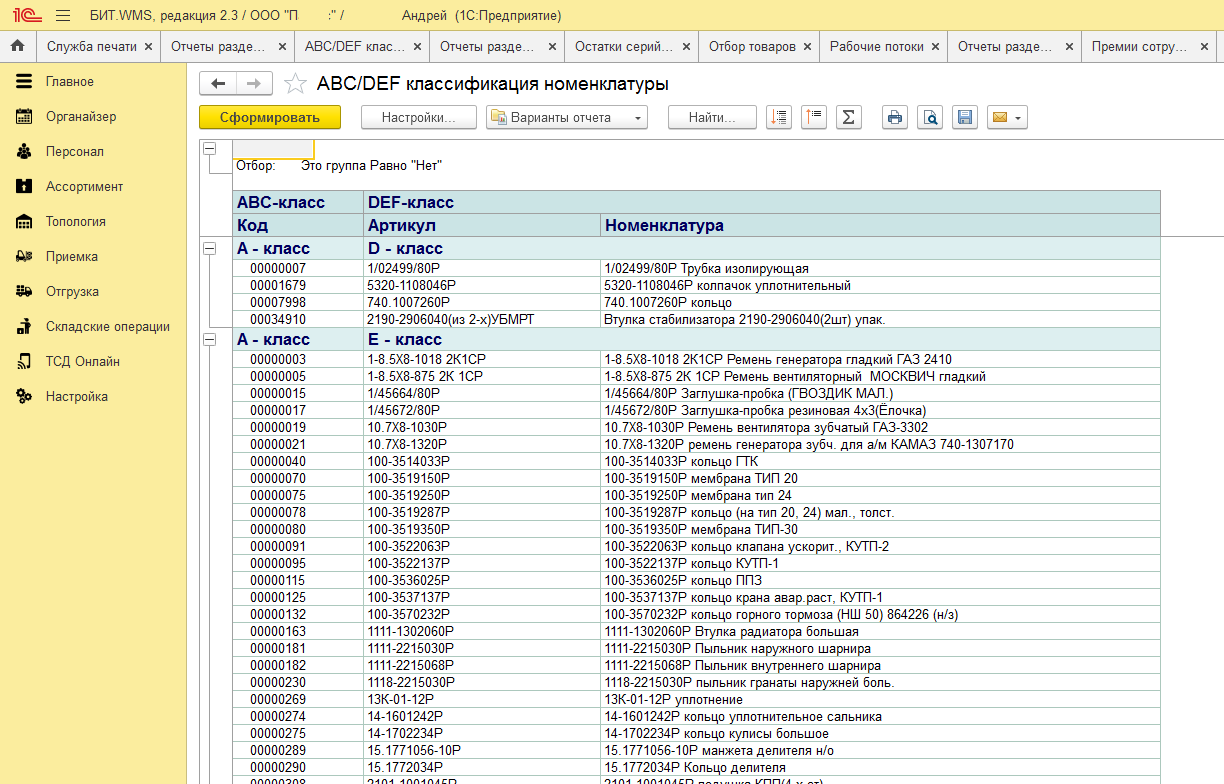Click the Сформировать button
The width and height of the screenshot is (1224, 784).
point(270,118)
